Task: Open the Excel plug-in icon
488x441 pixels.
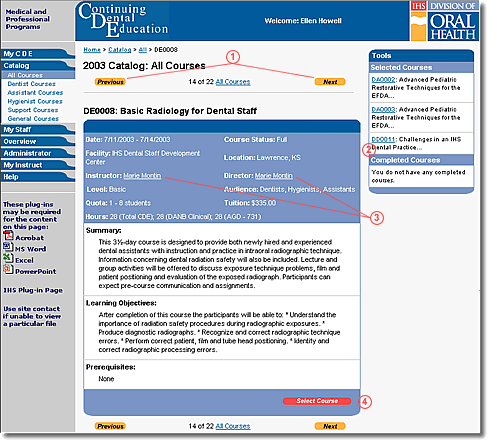Action: point(8,258)
